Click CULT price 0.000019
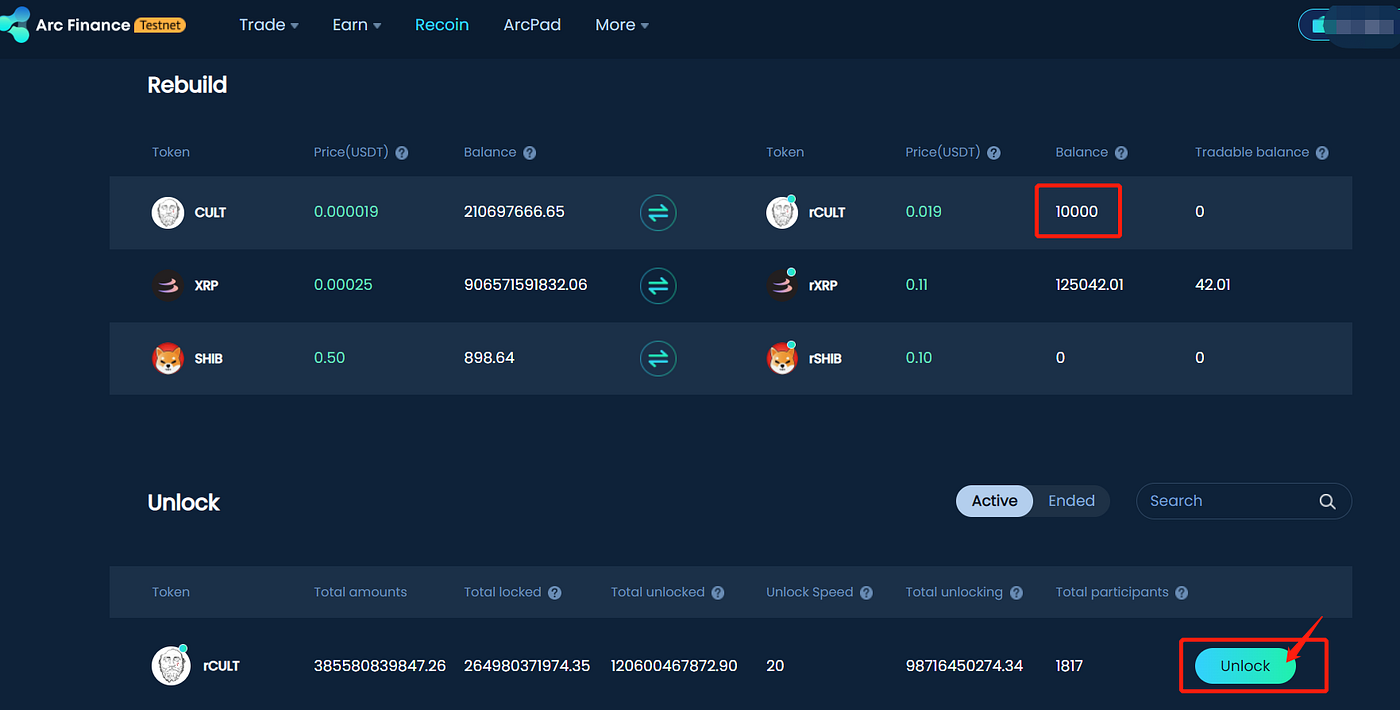The width and height of the screenshot is (1400, 710). 346,212
